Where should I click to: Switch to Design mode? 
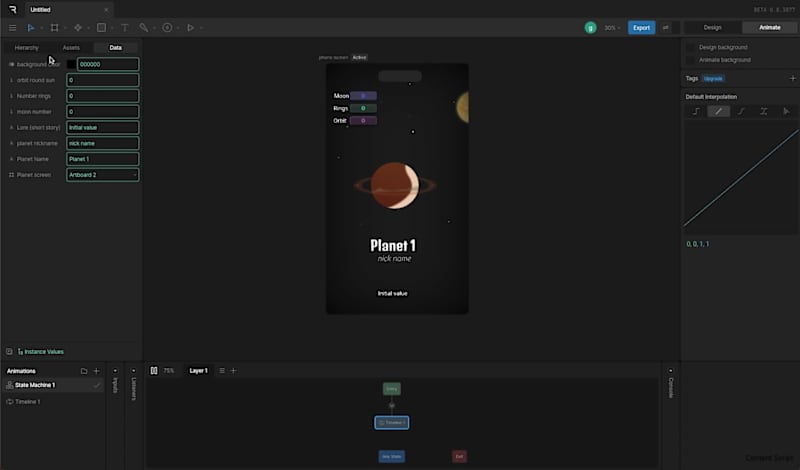coord(712,28)
